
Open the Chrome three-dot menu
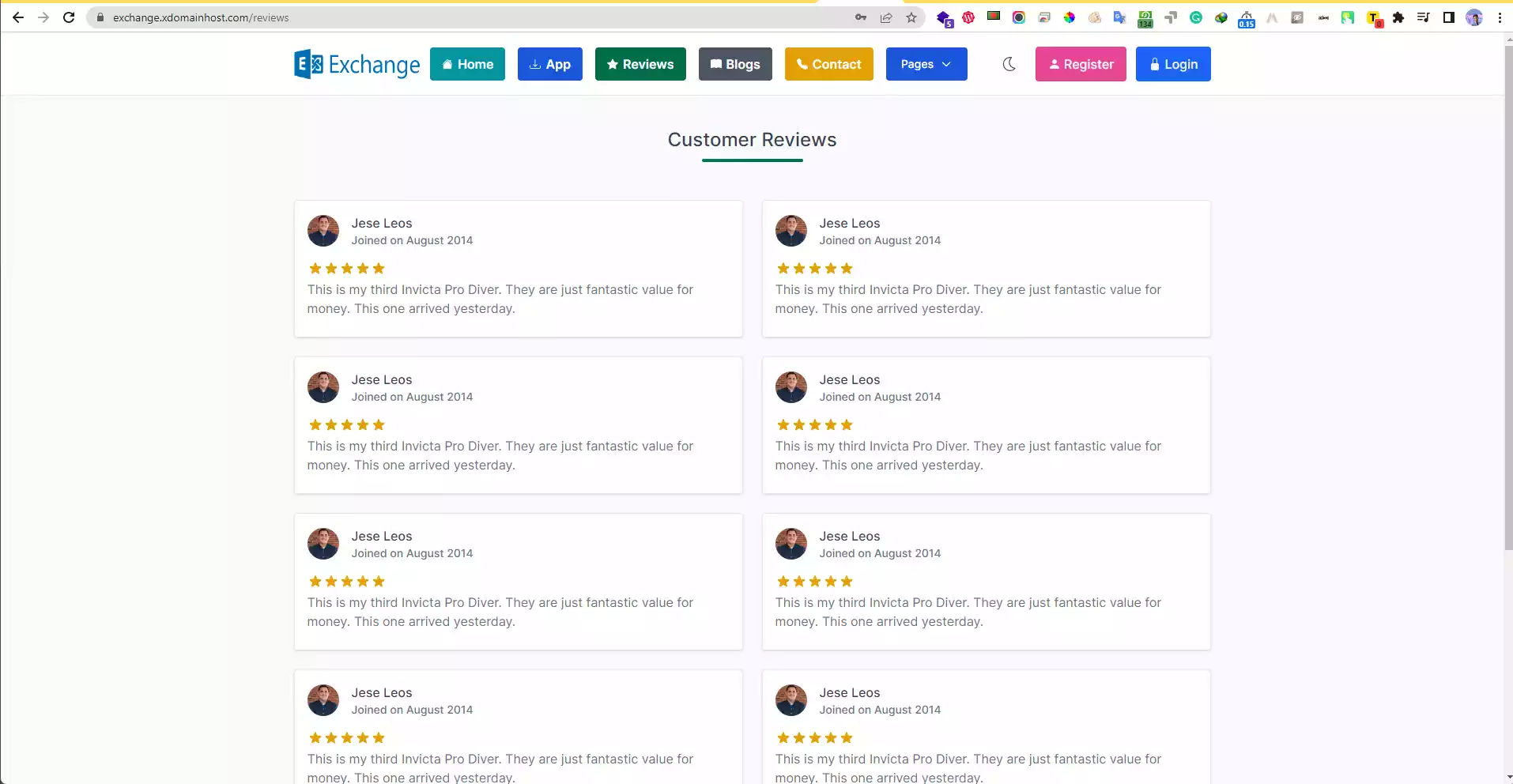[x=1500, y=17]
